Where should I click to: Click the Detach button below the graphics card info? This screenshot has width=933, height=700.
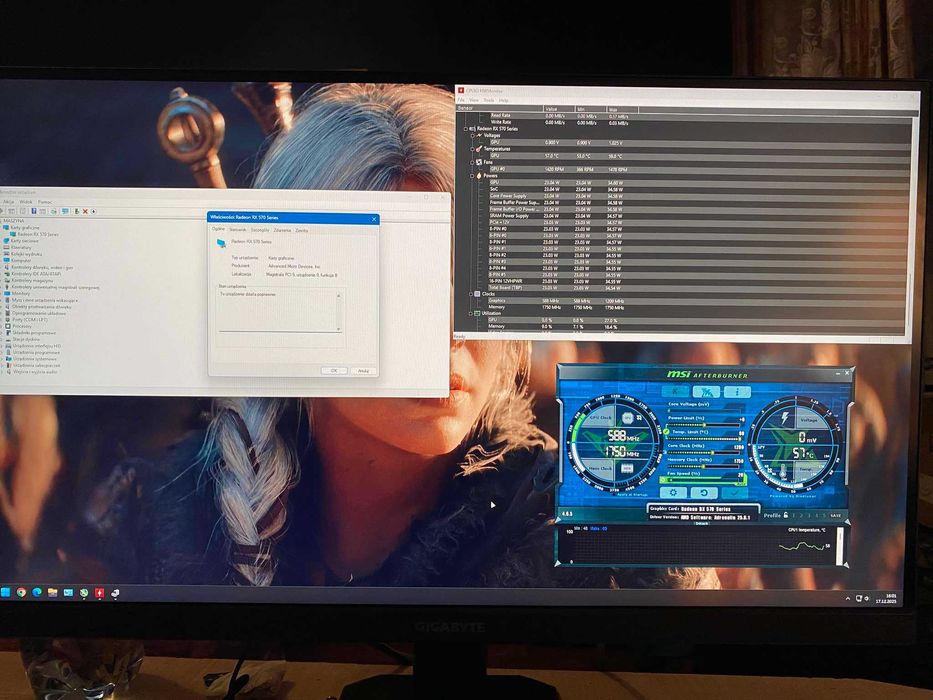[702, 523]
